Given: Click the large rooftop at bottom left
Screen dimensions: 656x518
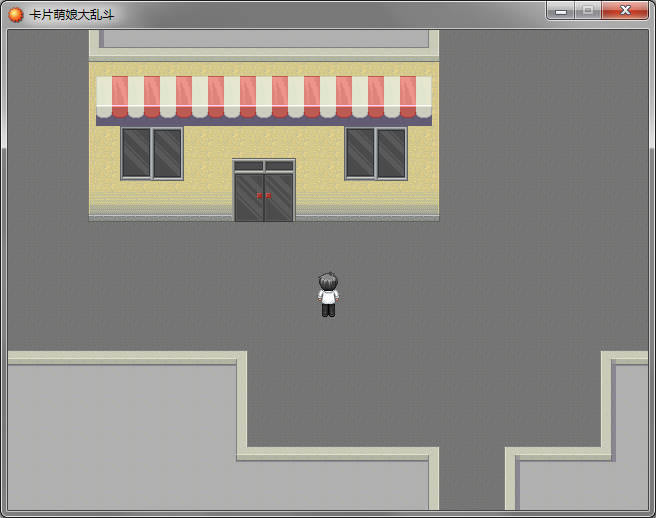Looking at the screenshot, I should click(121, 435).
